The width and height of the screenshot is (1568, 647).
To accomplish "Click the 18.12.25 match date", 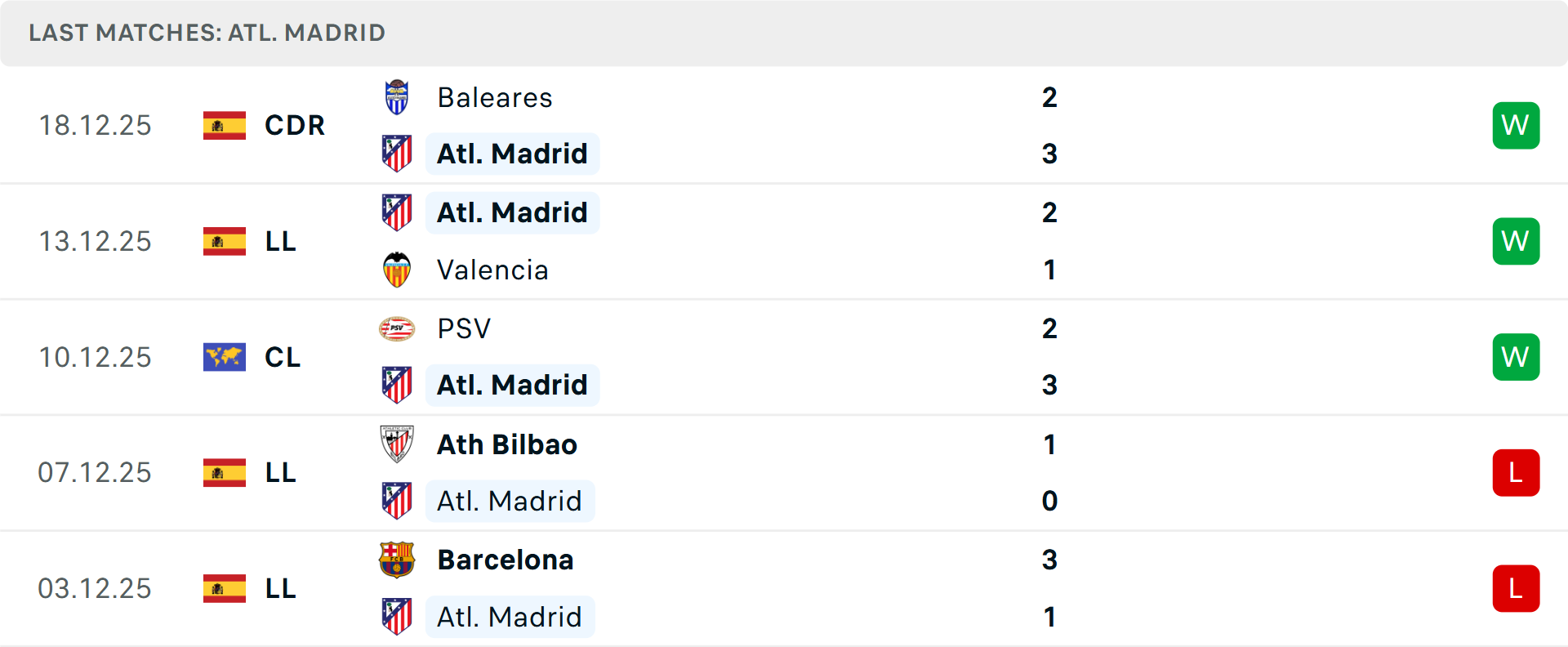I will [x=95, y=126].
